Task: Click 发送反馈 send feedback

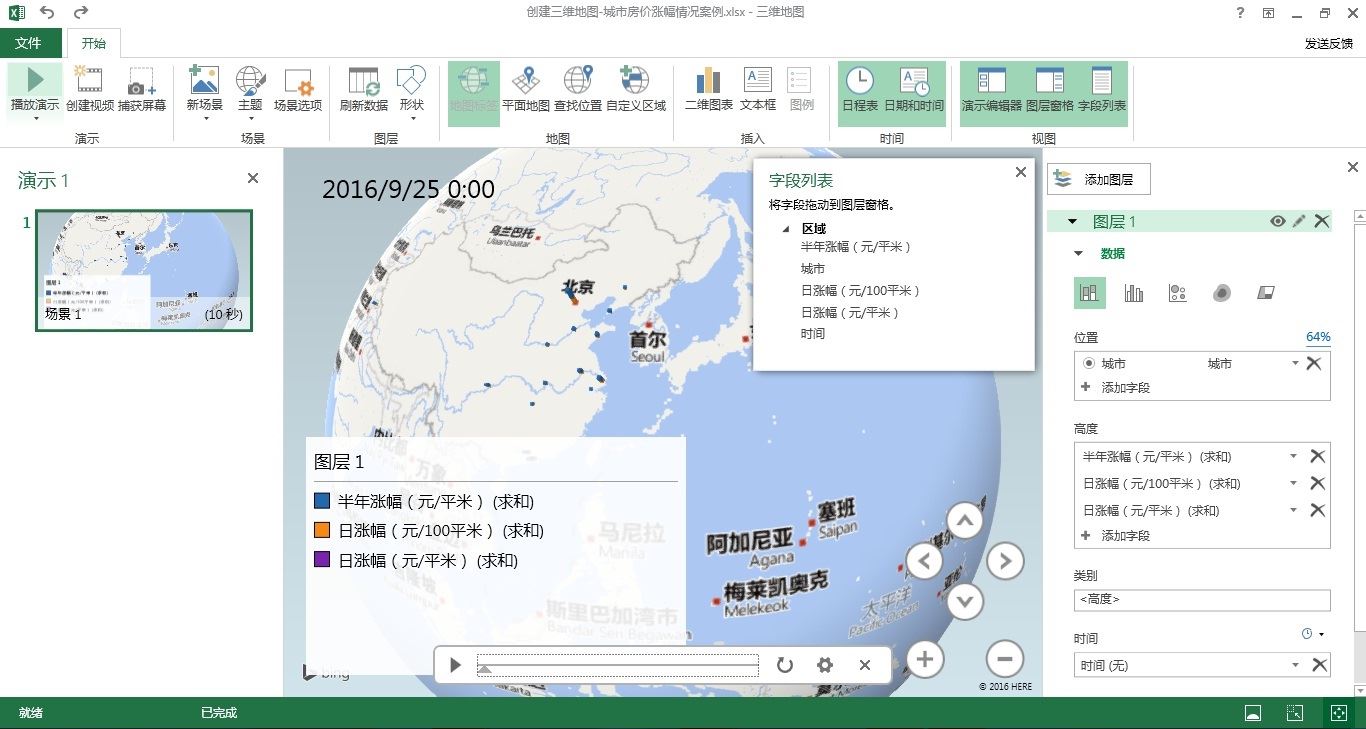Action: click(x=1328, y=44)
